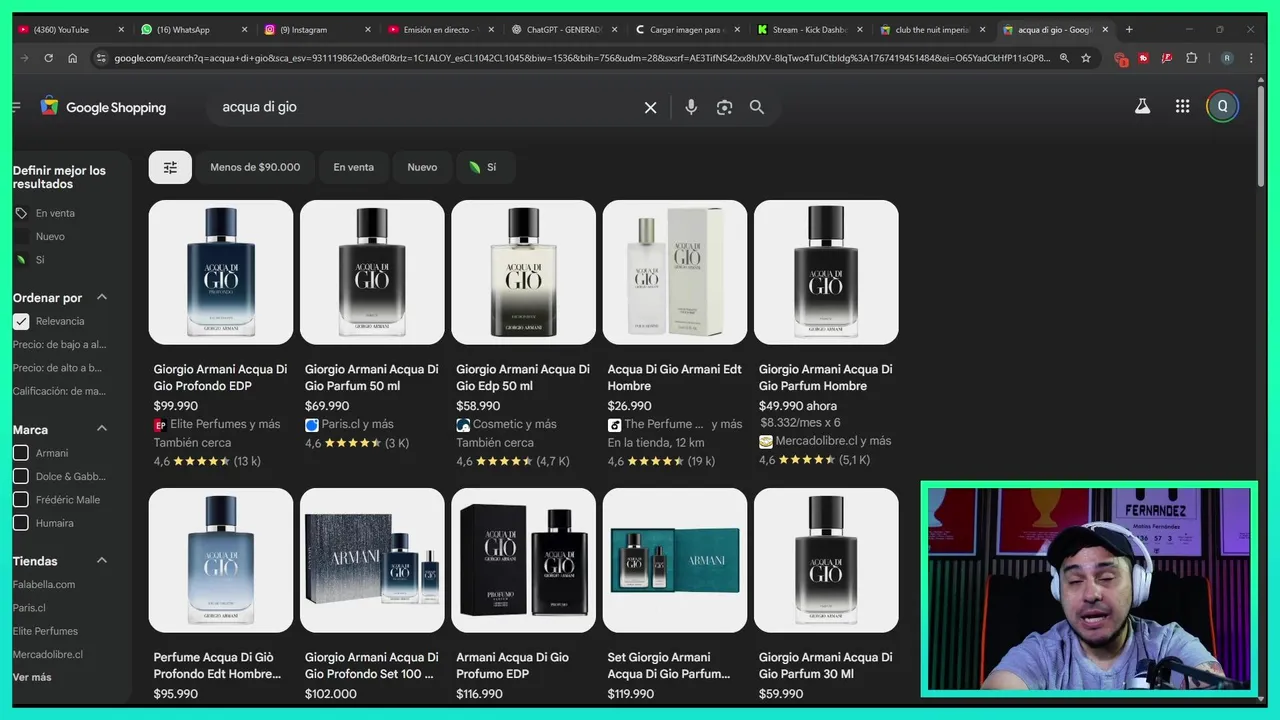Image resolution: width=1280 pixels, height=720 pixels.
Task: Click the Chrome profile icon in toolbar
Action: coord(1227,58)
